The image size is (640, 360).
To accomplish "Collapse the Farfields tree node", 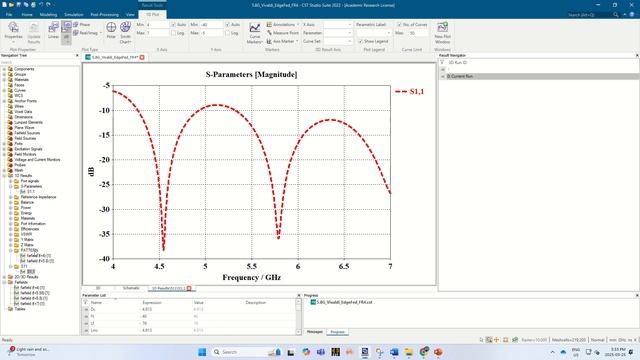I will pos(4,282).
